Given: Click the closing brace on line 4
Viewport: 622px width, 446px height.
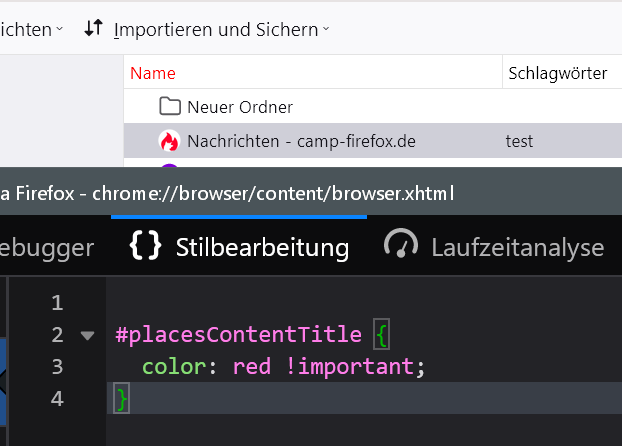Looking at the screenshot, I should point(122,399).
